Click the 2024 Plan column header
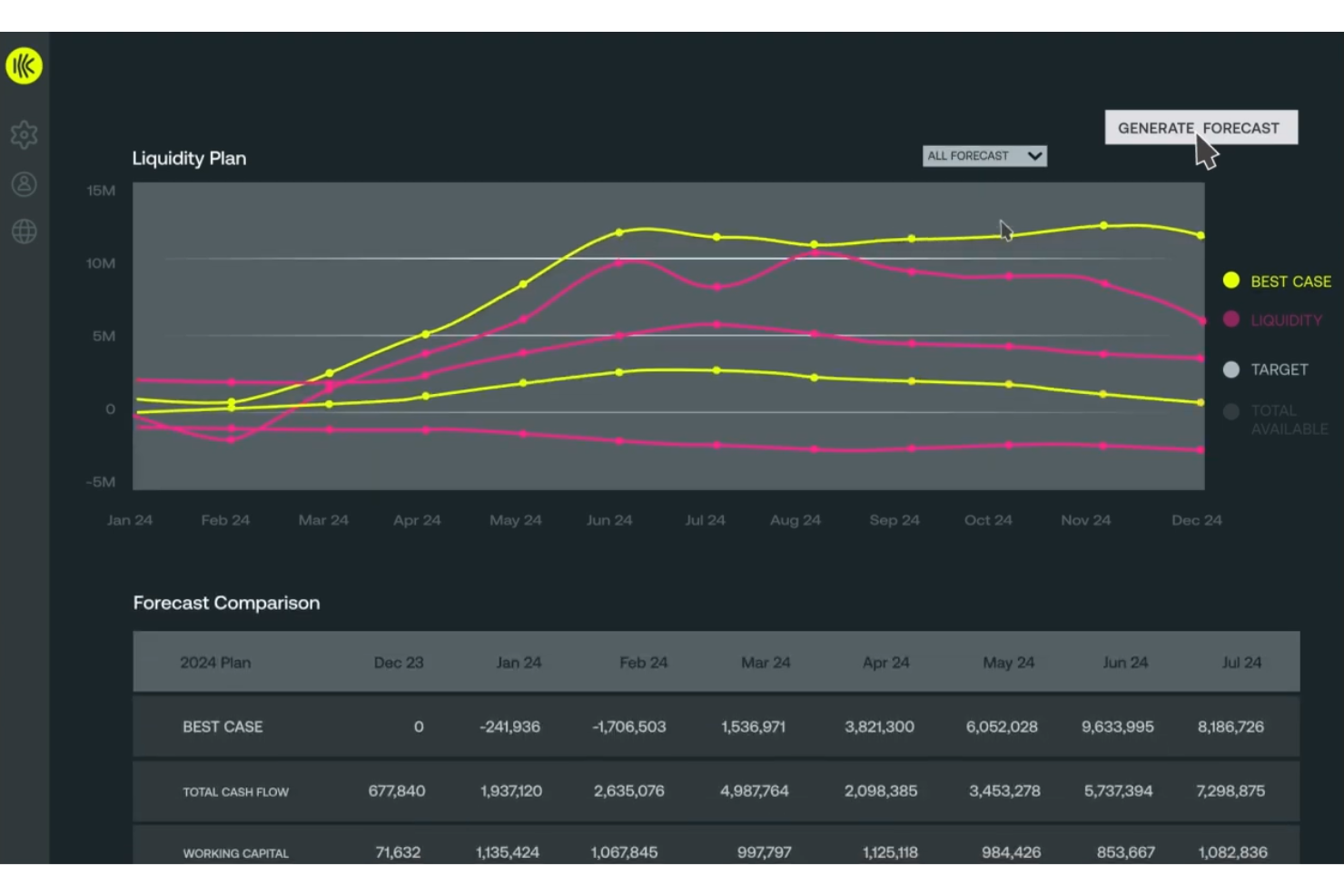Screen dimensions: 1344x896 click(215, 663)
